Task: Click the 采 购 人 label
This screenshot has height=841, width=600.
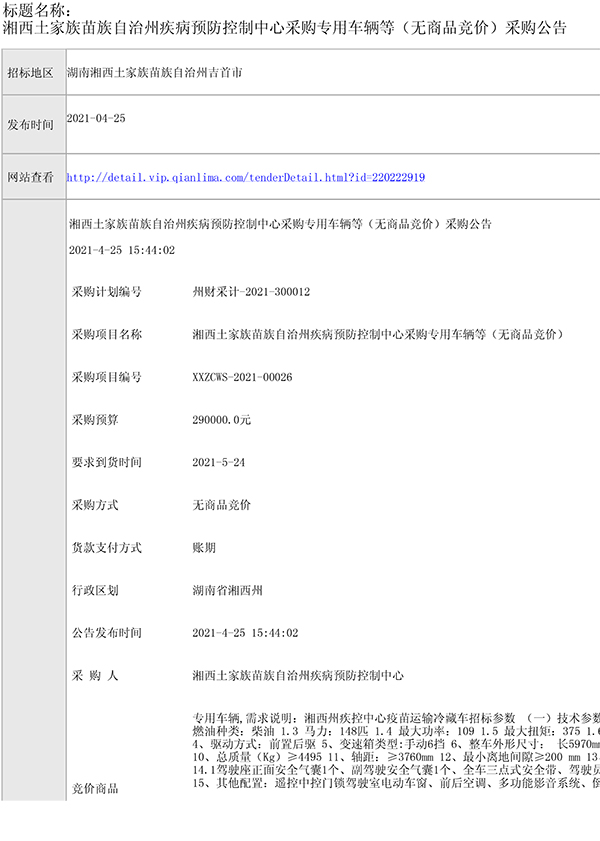Action: pos(95,675)
